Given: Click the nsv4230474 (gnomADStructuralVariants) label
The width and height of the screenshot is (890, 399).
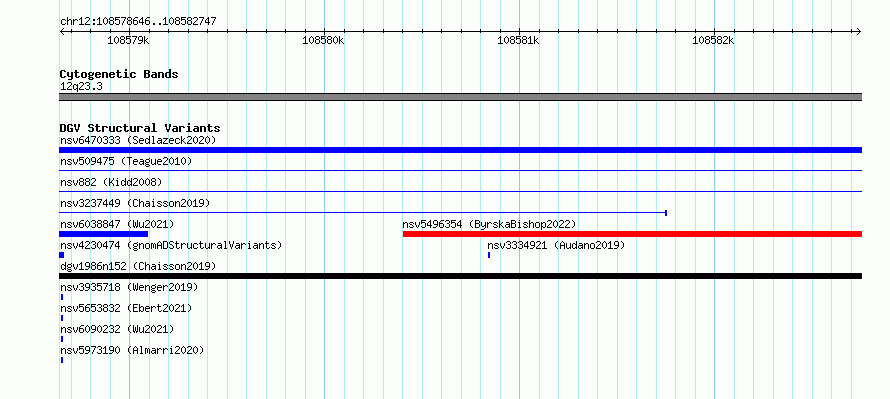Looking at the screenshot, I should point(171,245).
